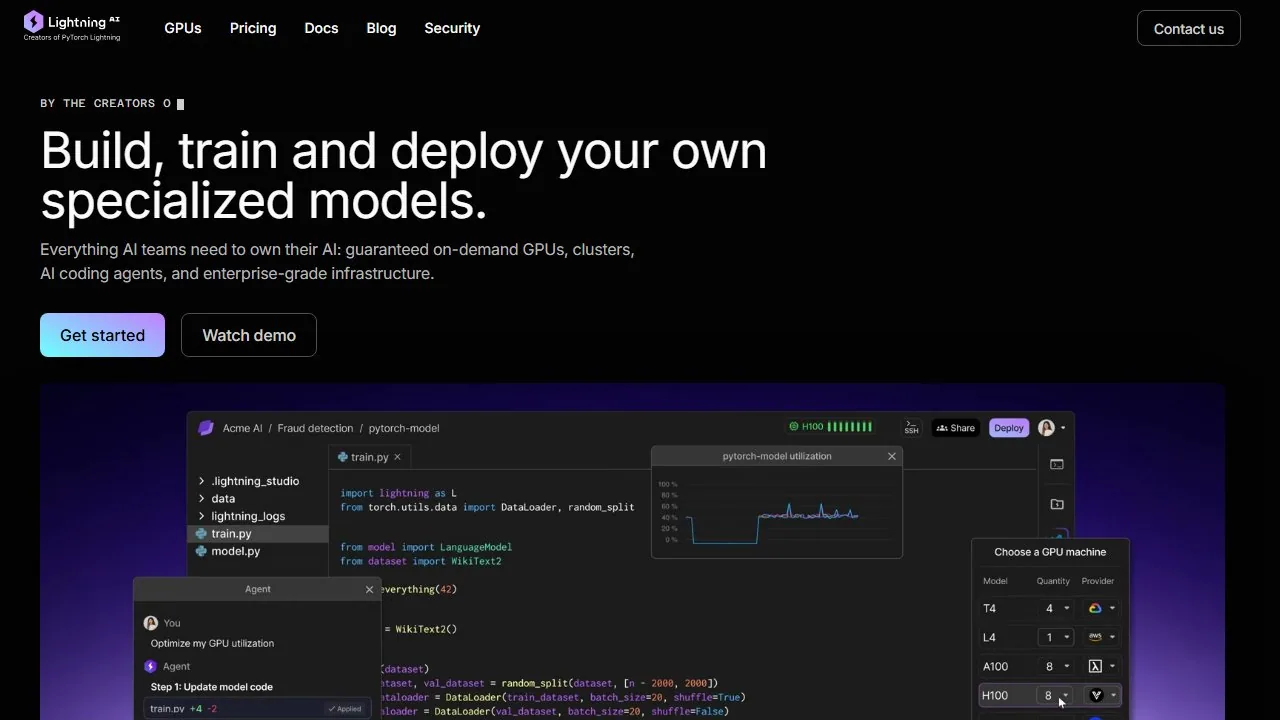Expand the .lightning_studio folder
This screenshot has height=720, width=1280.
(249, 481)
